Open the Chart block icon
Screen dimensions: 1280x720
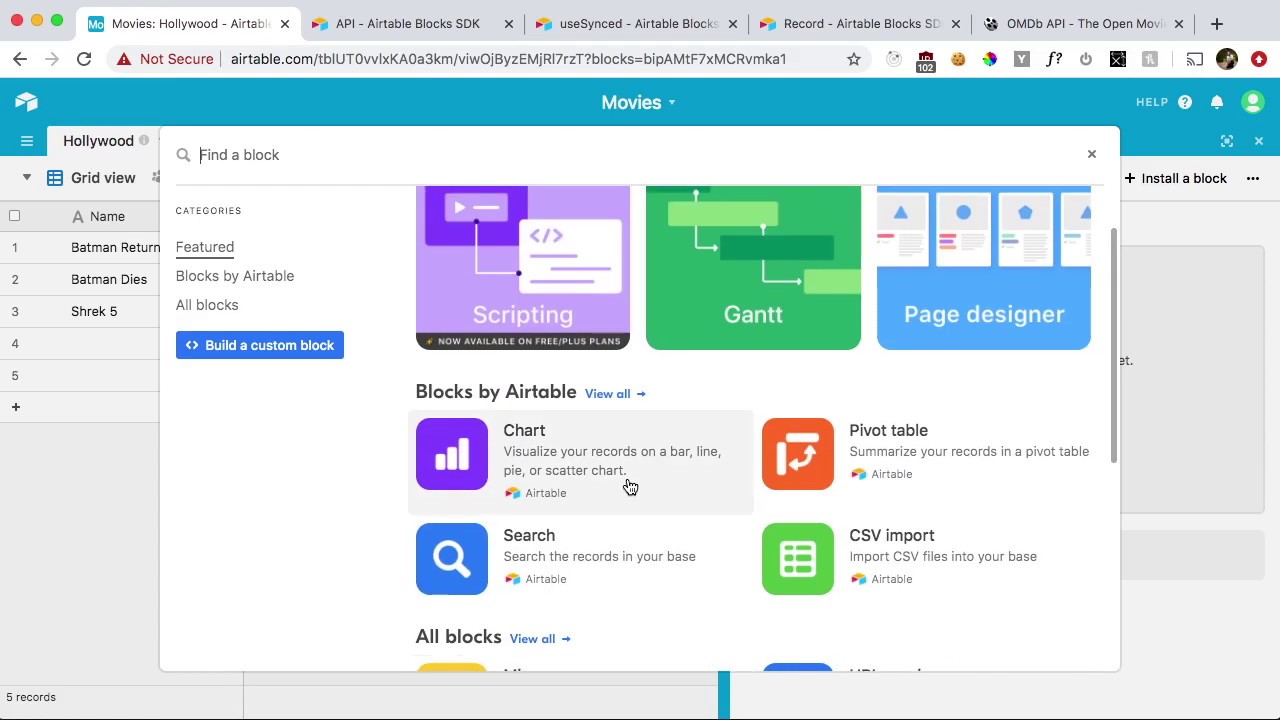[452, 454]
